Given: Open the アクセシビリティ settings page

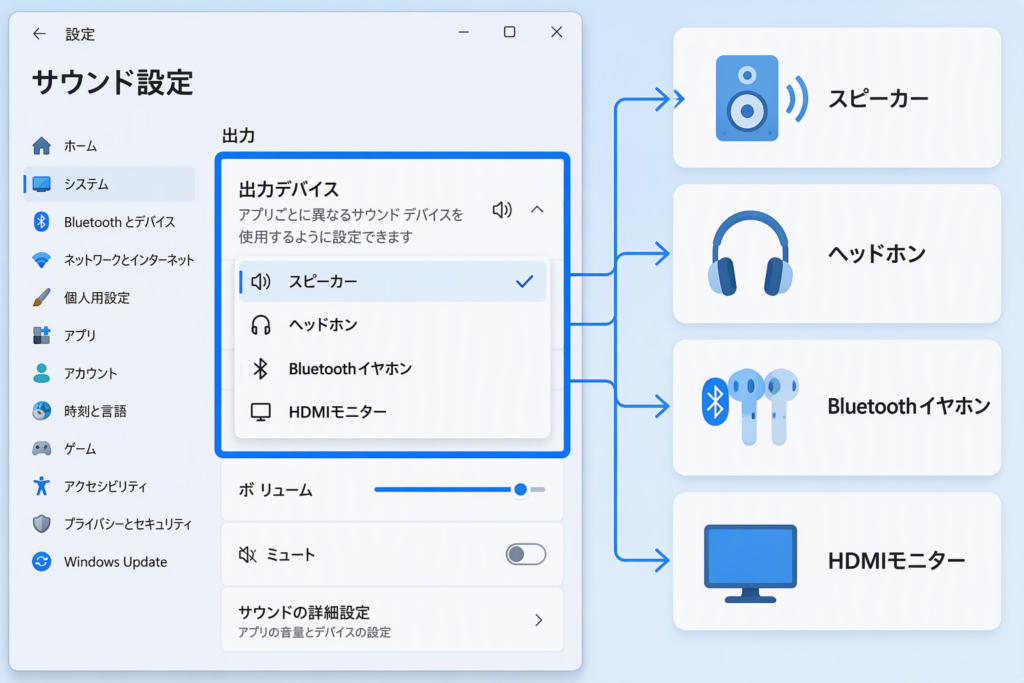Looking at the screenshot, I should 109,486.
